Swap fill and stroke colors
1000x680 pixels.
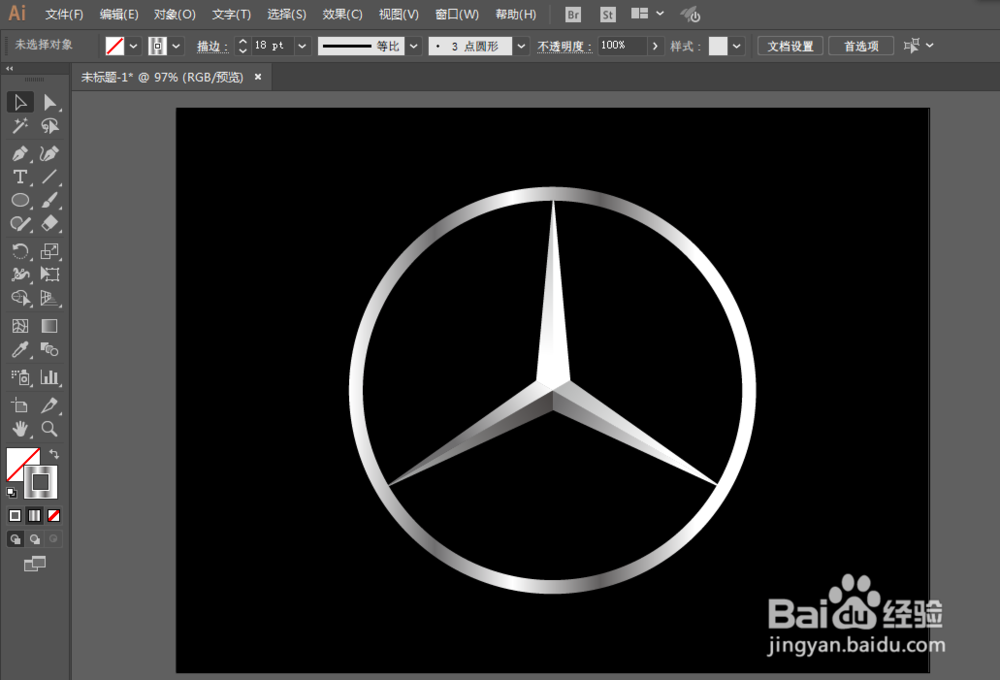click(x=54, y=454)
